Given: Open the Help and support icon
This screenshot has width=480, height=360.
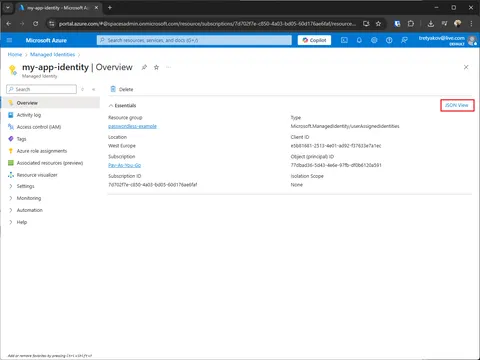Looking at the screenshot, I should [x=389, y=40].
